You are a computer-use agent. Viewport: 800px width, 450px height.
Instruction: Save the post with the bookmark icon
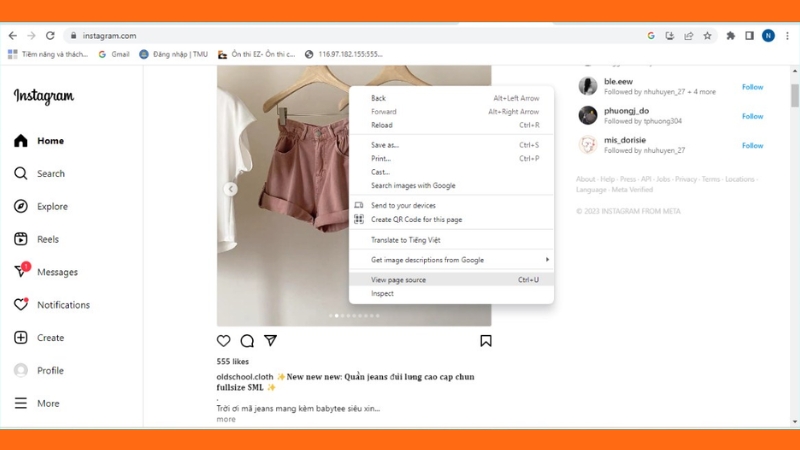(x=486, y=341)
